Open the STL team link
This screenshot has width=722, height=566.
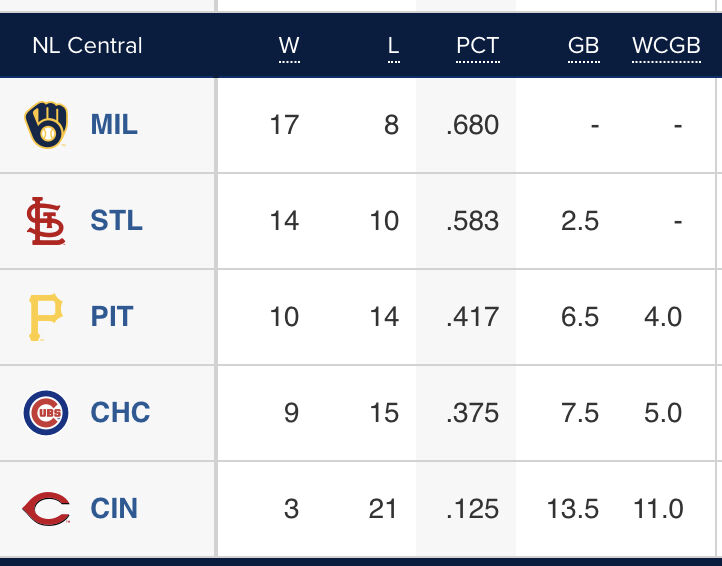coord(116,221)
